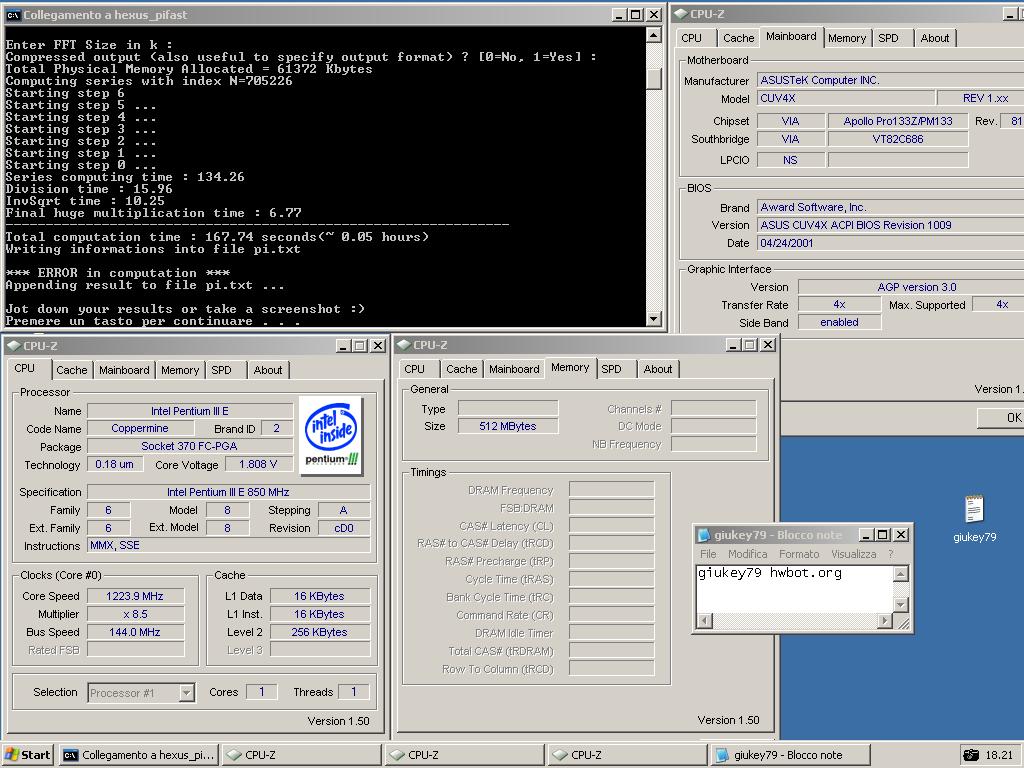Screen dimensions: 1024x768
Task: Activate giukey79 Blocco note taskbar button
Action: pyautogui.click(x=791, y=755)
